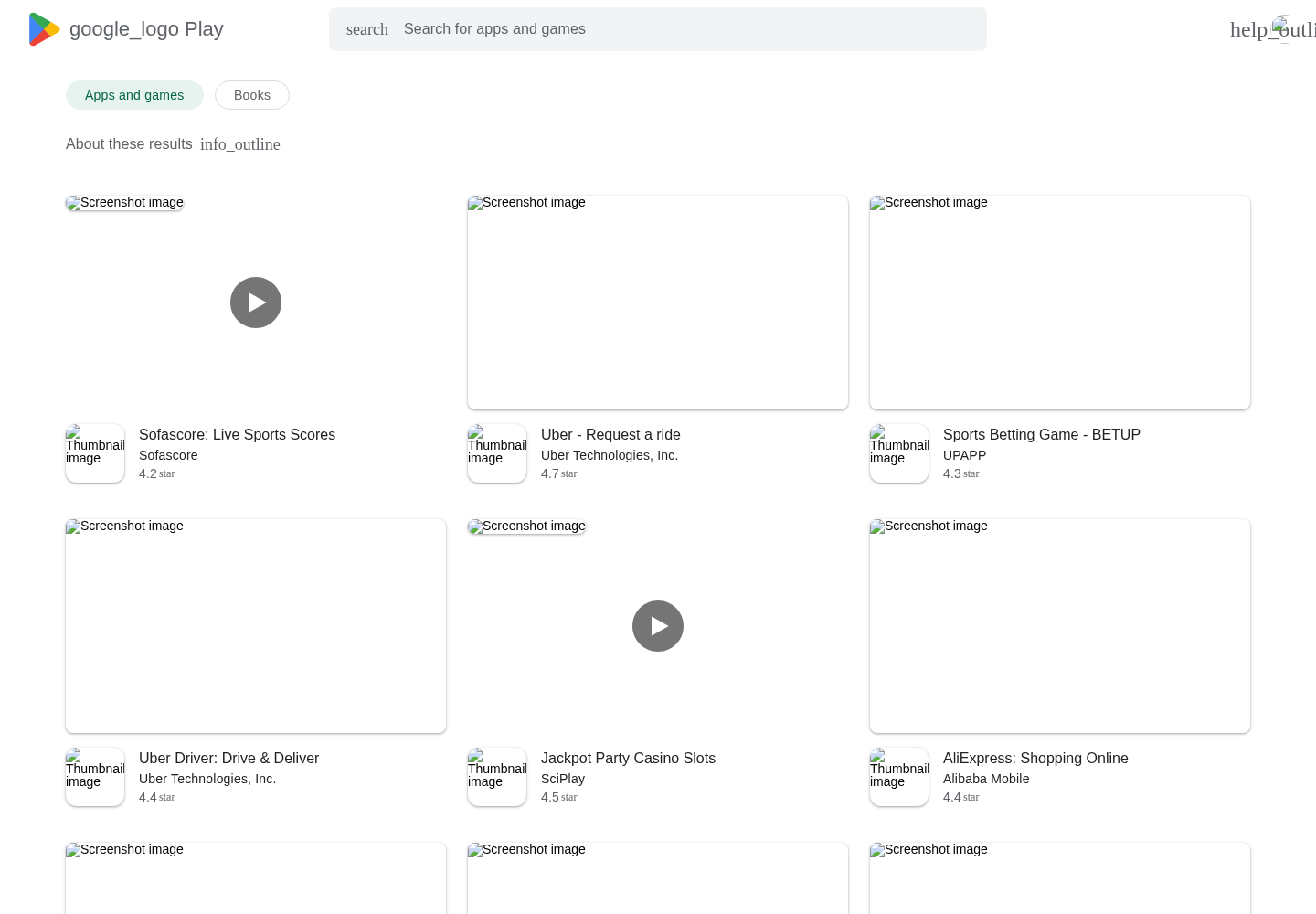Click the UPAPP developer name
This screenshot has height=914, width=1316.
(964, 455)
